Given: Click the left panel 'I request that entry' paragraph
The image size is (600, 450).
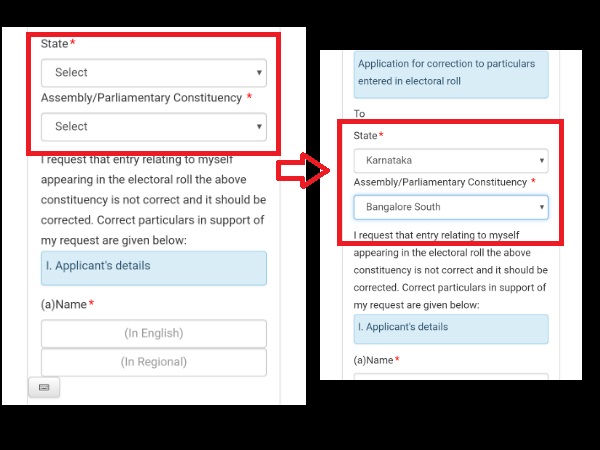Looking at the screenshot, I should [x=154, y=200].
